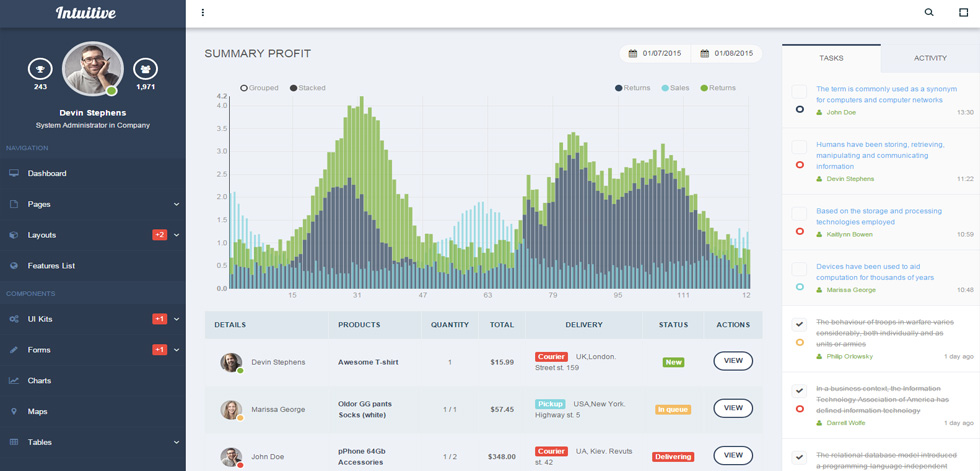Click the Charts line-graph icon in sidebar
Screen dimensions: 980x471
(14, 380)
